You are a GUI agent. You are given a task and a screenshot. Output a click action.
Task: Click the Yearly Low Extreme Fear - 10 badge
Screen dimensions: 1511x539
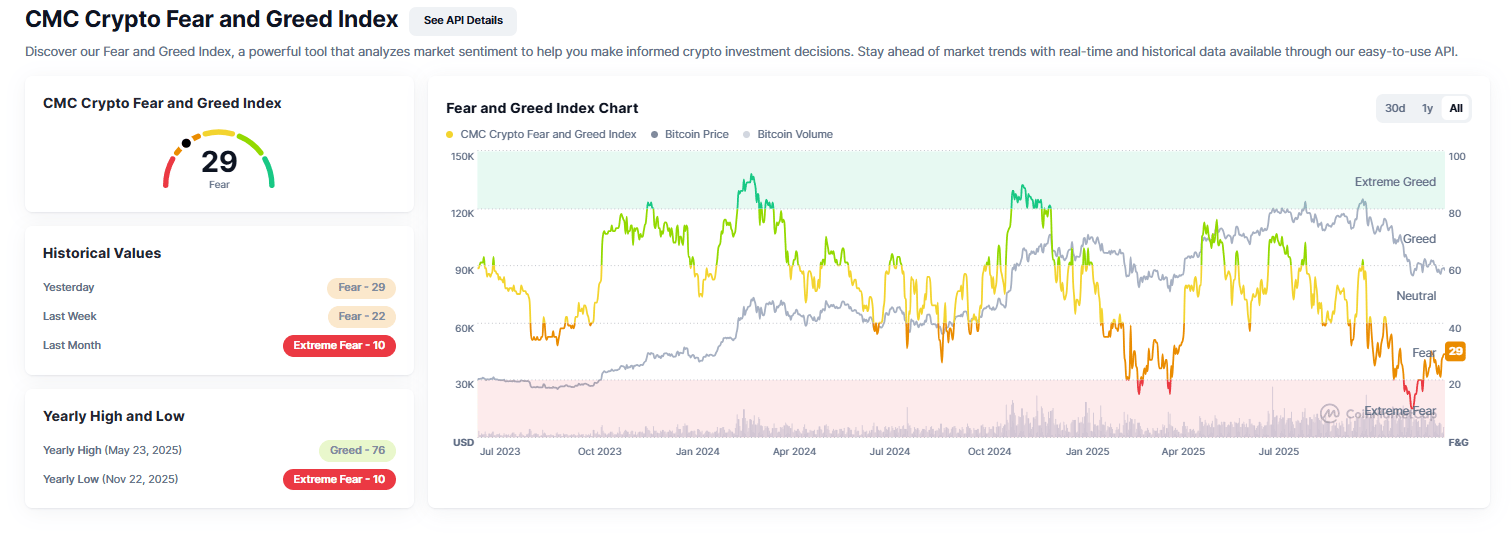pyautogui.click(x=339, y=479)
